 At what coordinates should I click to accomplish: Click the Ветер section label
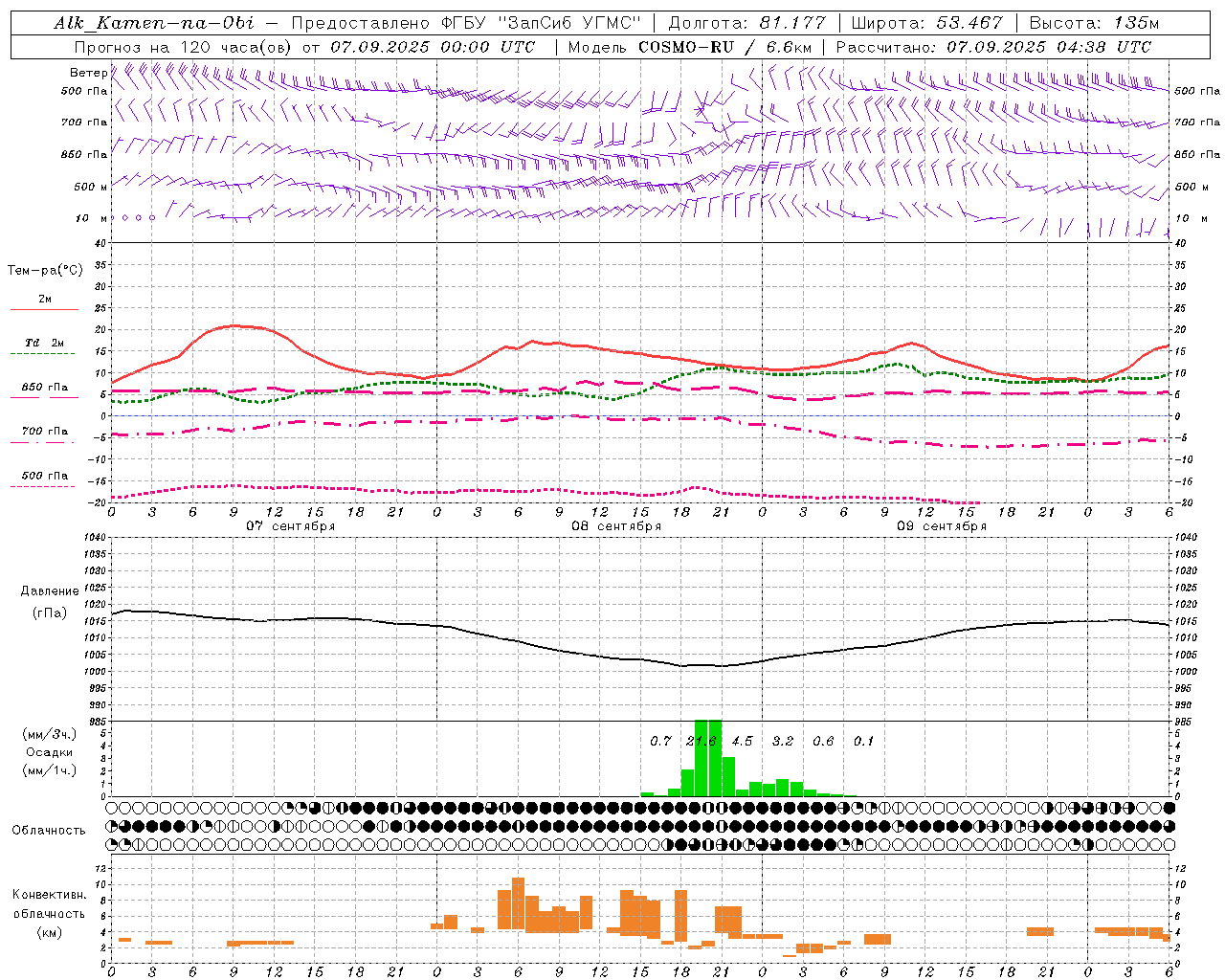pos(88,73)
